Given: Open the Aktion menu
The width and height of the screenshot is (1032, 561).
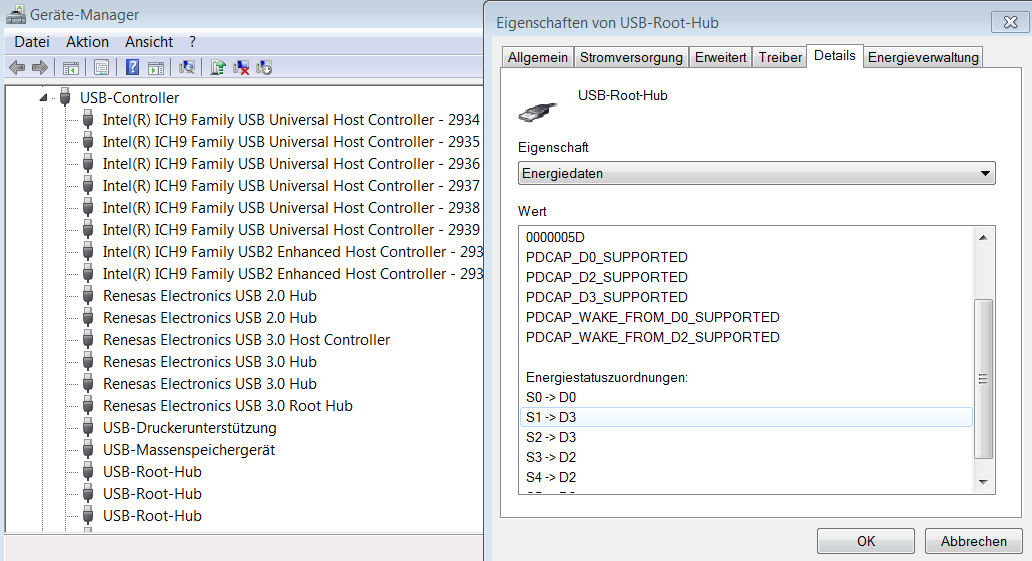Looking at the screenshot, I should click(x=87, y=42).
